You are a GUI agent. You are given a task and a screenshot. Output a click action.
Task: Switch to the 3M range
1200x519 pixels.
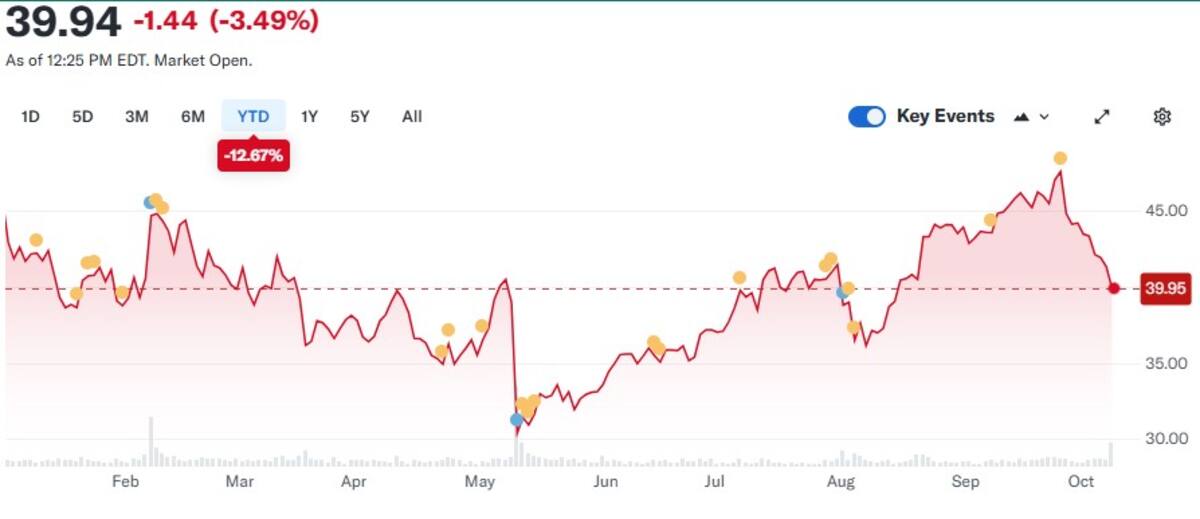[137, 117]
